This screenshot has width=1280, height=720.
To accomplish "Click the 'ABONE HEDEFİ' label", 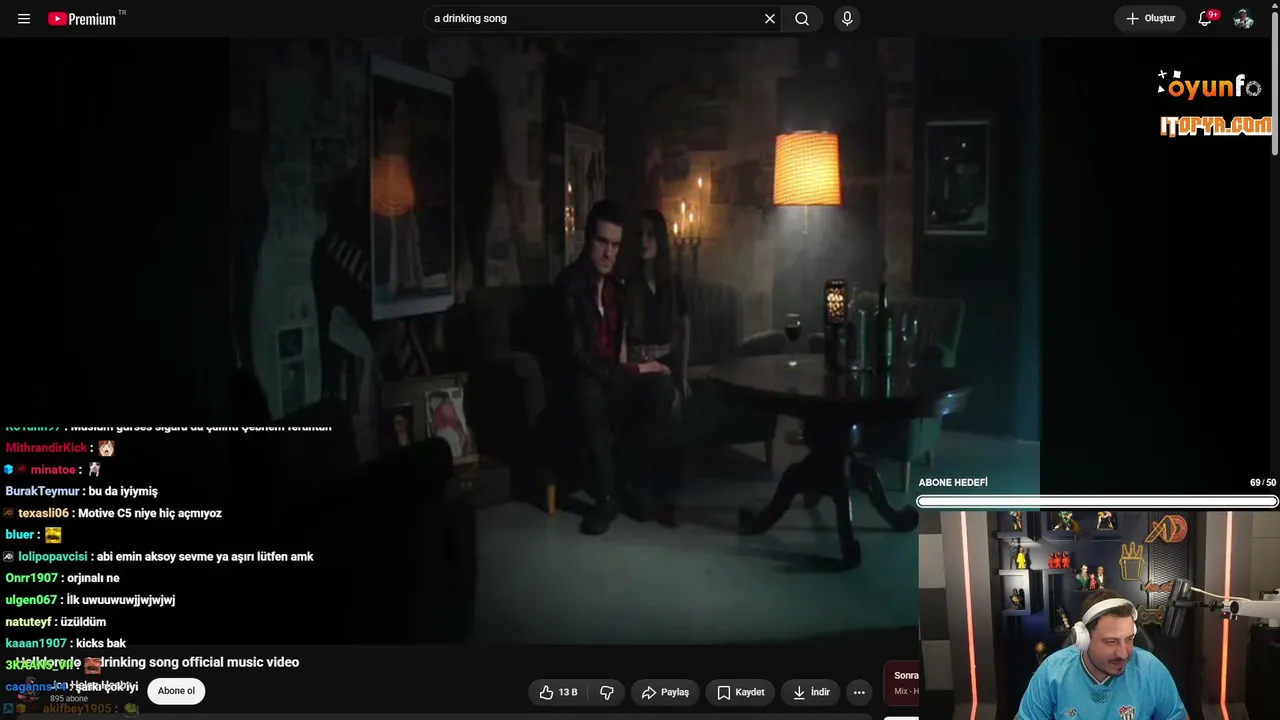I will click(x=953, y=483).
